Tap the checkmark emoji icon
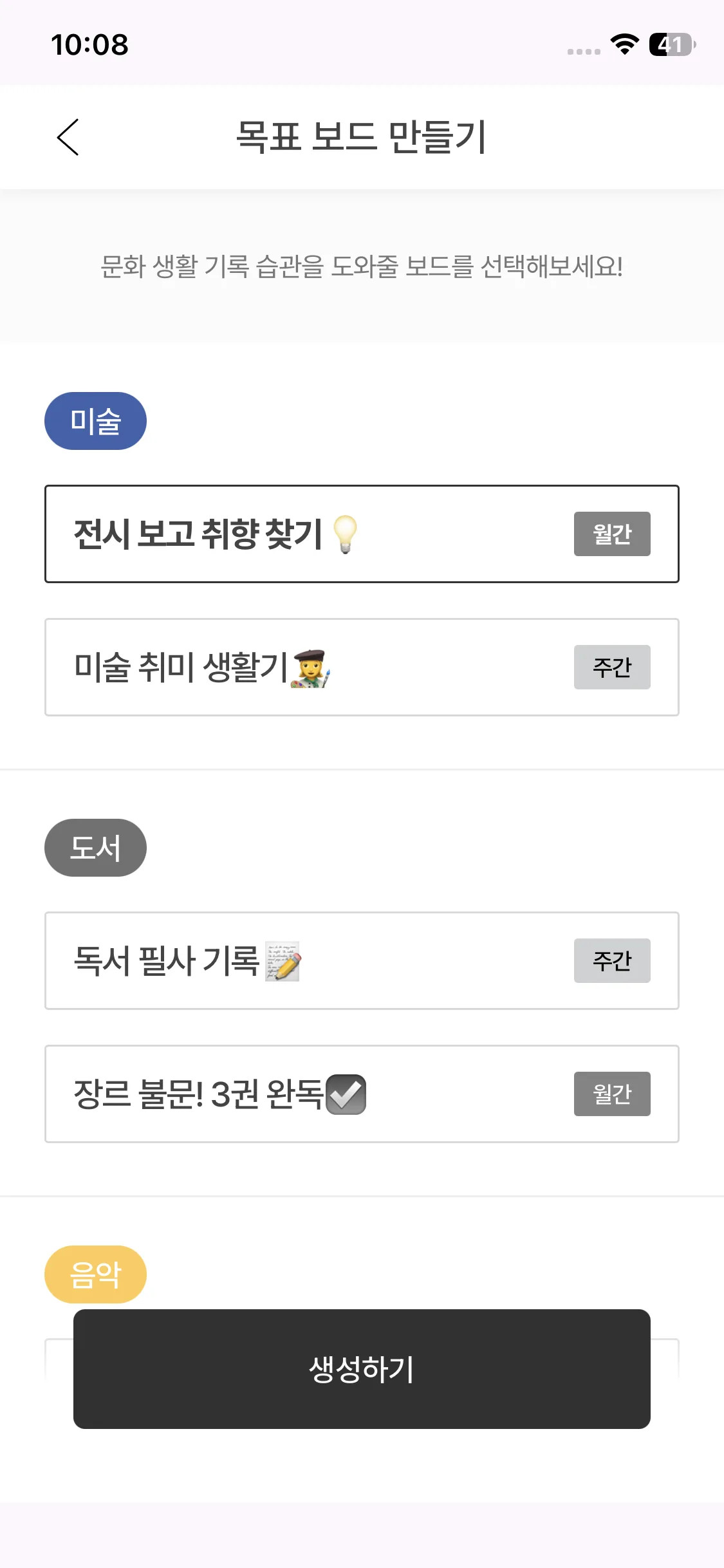The height and width of the screenshot is (1568, 724). pos(346,1094)
